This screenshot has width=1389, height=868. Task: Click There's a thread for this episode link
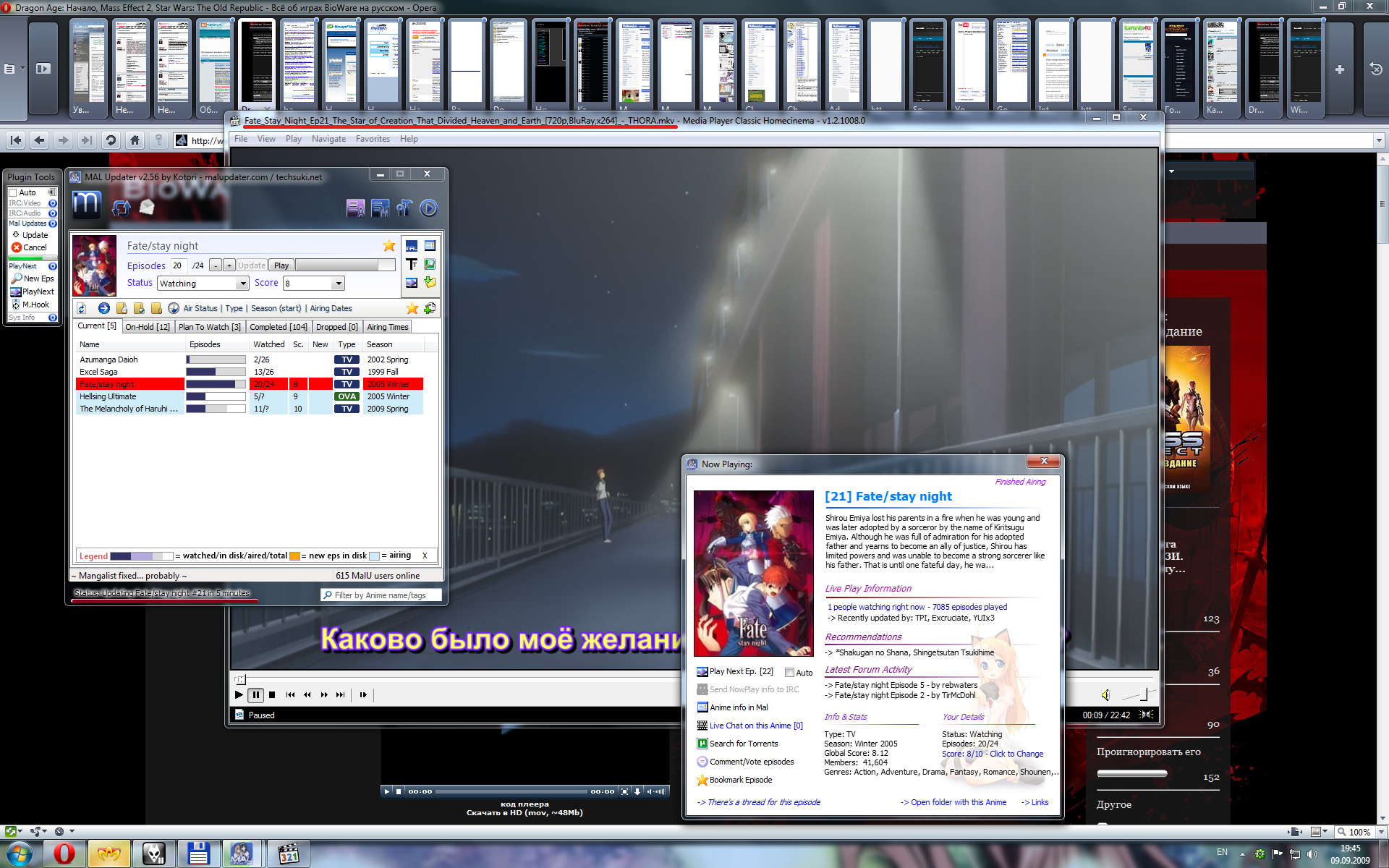click(758, 802)
